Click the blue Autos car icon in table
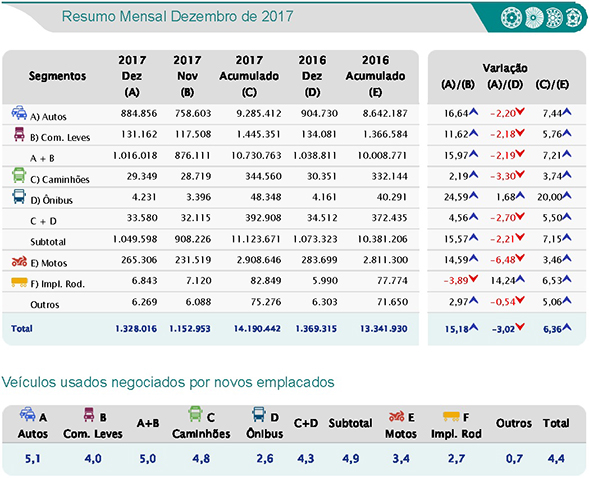 click(19, 113)
